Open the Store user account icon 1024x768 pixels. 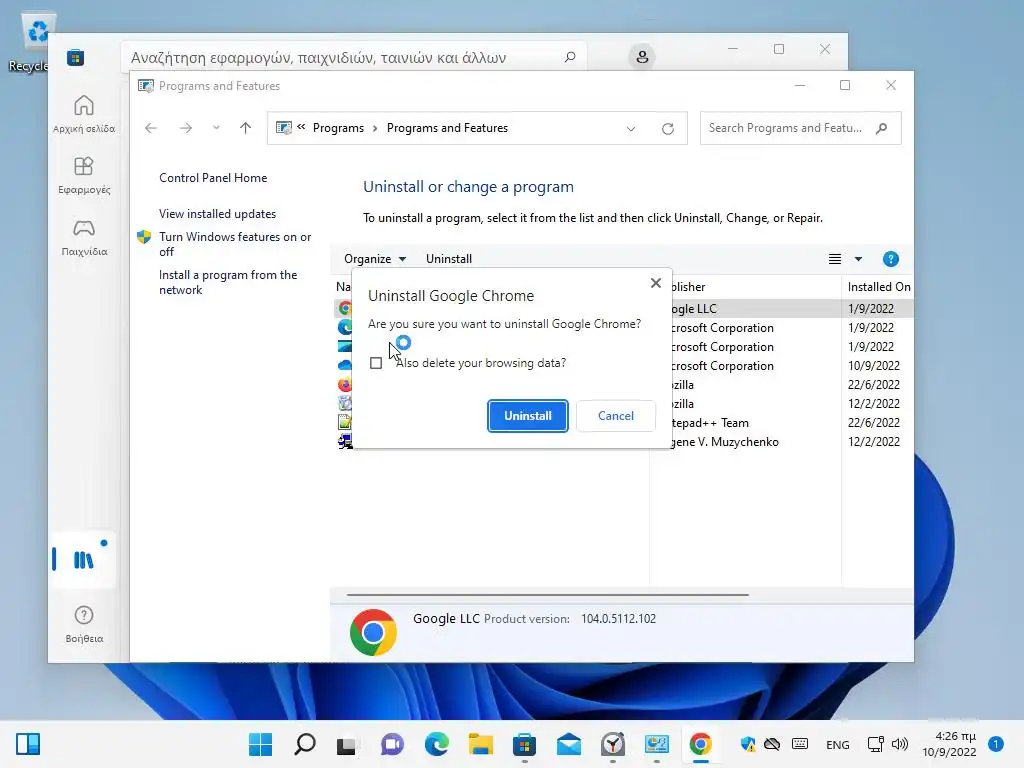[642, 57]
